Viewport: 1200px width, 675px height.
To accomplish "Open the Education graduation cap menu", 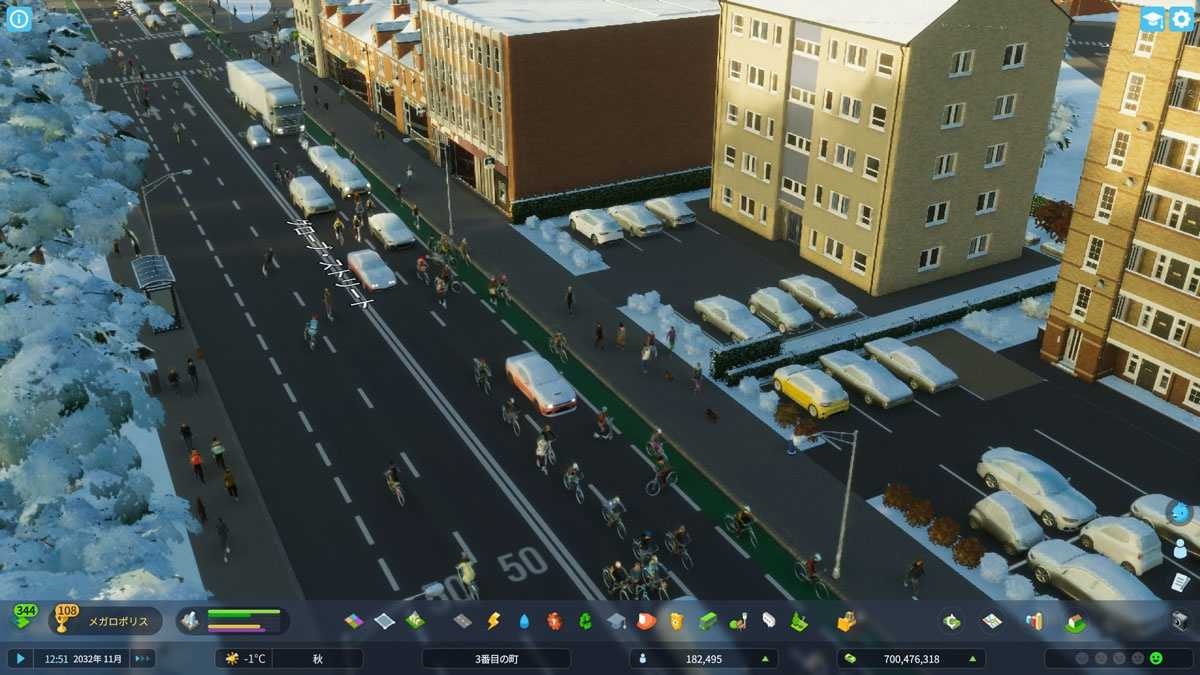I will pos(615,621).
